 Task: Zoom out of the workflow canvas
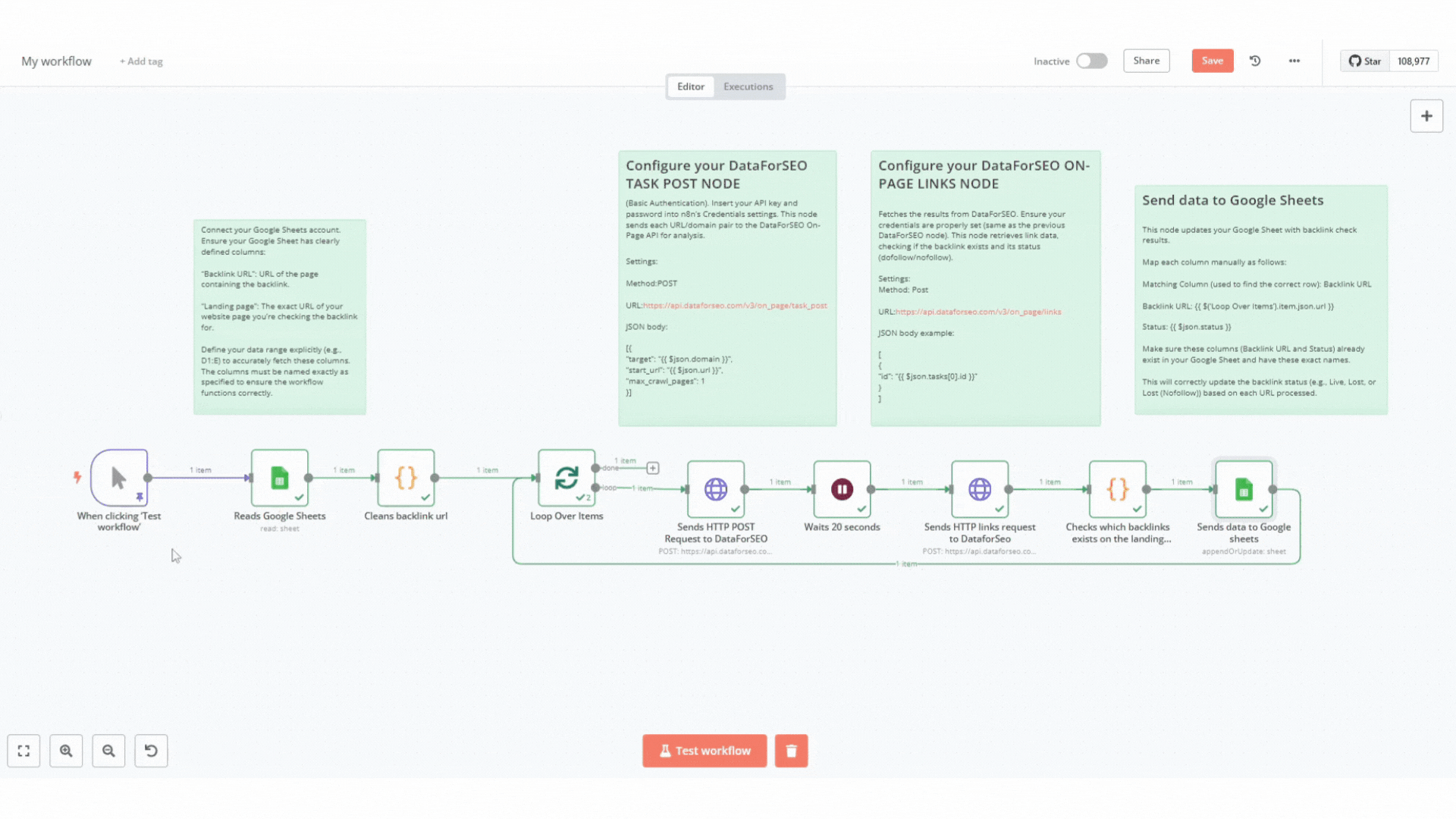click(108, 751)
